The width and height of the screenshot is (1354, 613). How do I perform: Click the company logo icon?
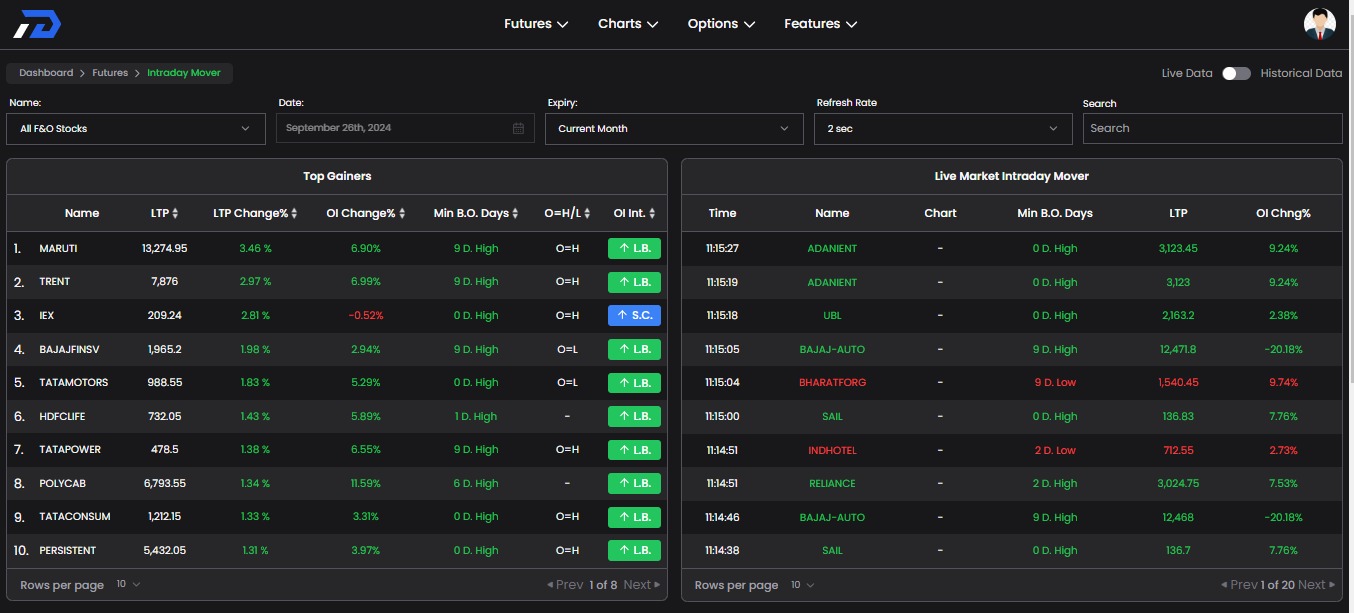(37, 24)
